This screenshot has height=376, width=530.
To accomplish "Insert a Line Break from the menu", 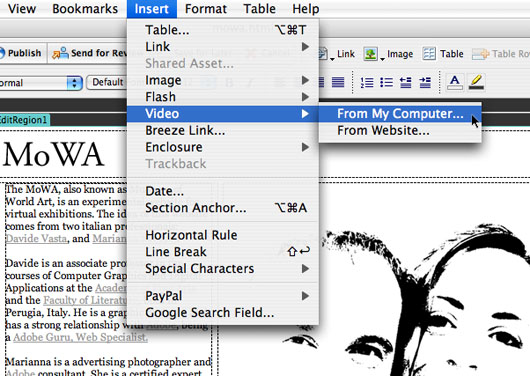I will coord(223,252).
